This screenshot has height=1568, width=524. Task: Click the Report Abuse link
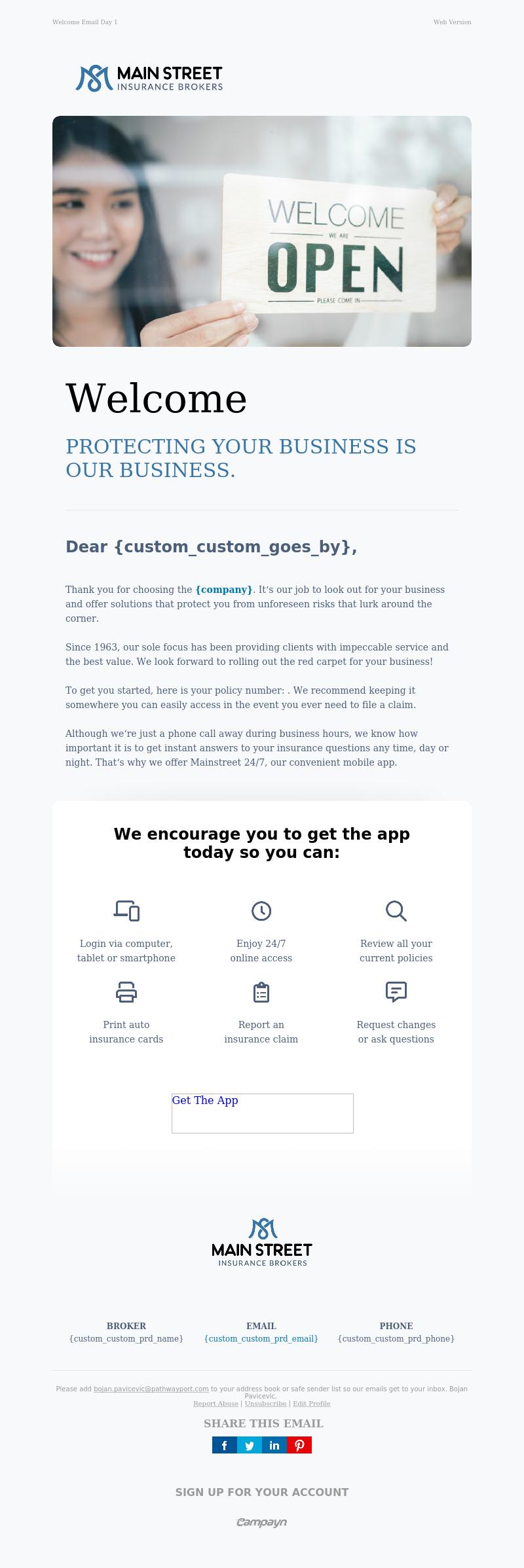pyautogui.click(x=215, y=1403)
